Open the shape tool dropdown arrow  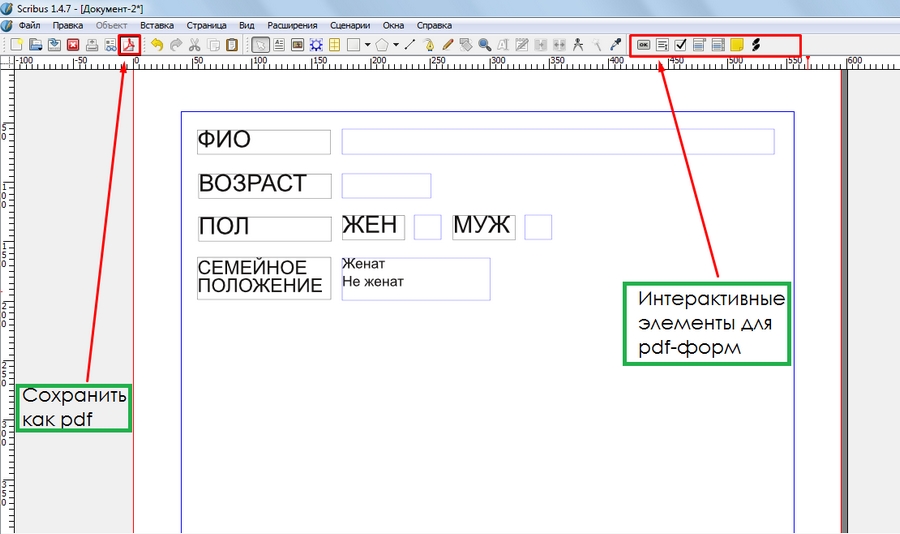click(368, 45)
